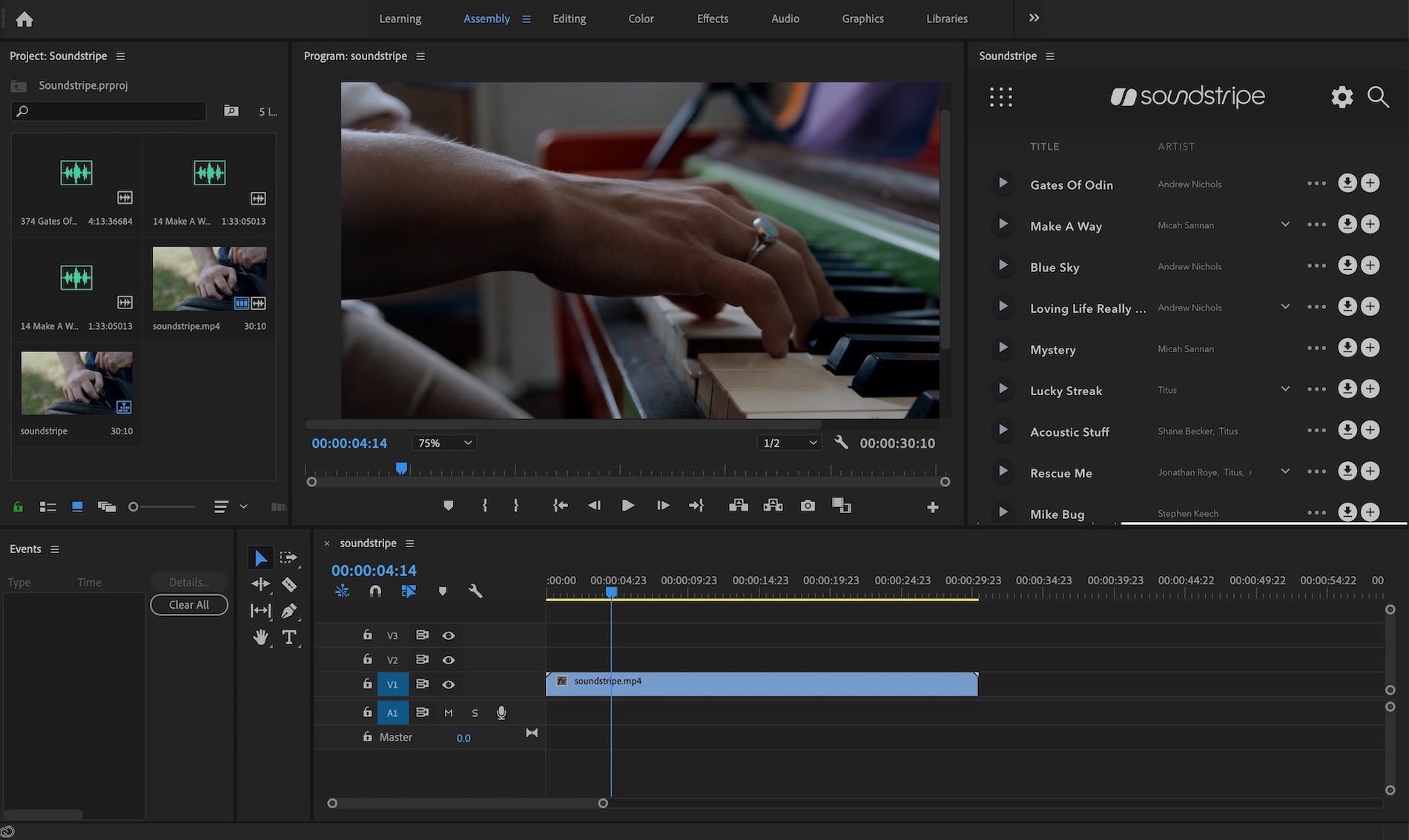
Task: Select the Hand tool
Action: (x=260, y=637)
